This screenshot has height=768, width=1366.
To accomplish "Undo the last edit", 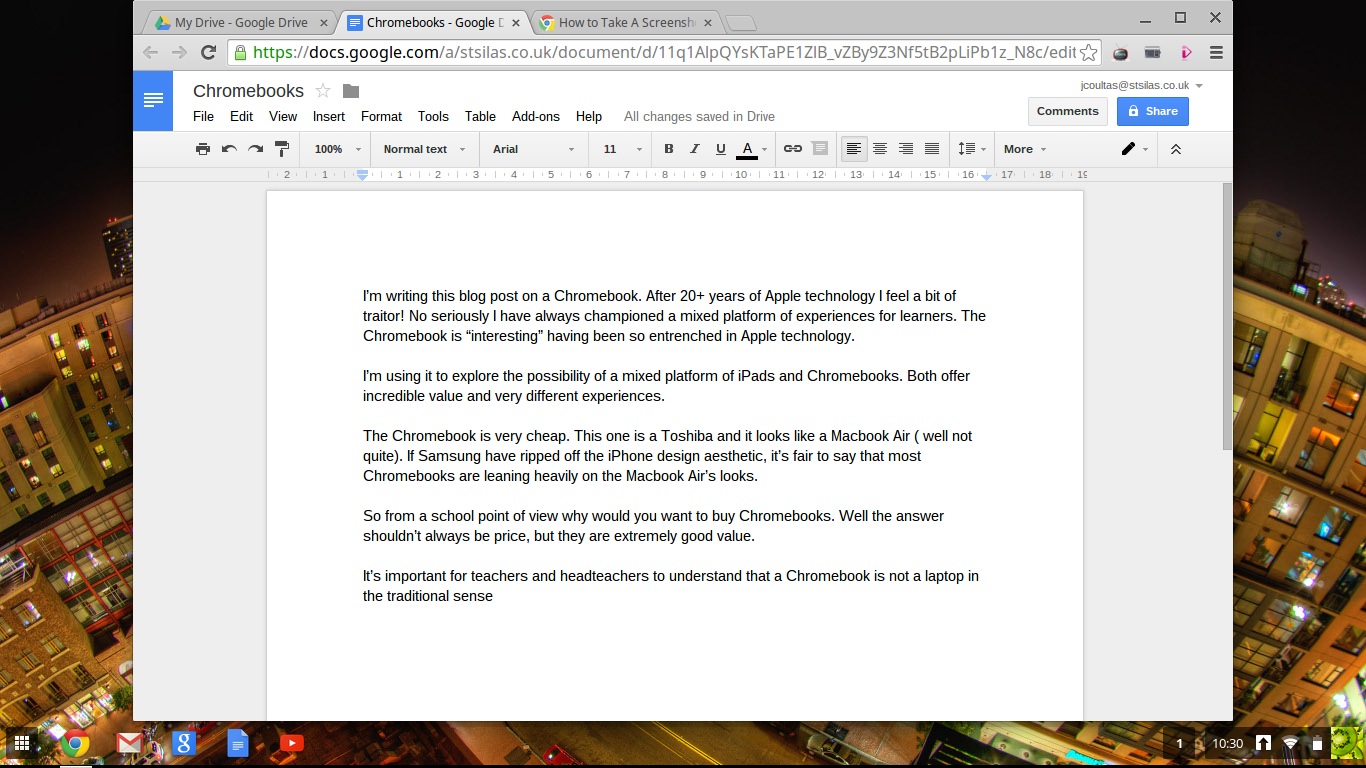I will [229, 149].
